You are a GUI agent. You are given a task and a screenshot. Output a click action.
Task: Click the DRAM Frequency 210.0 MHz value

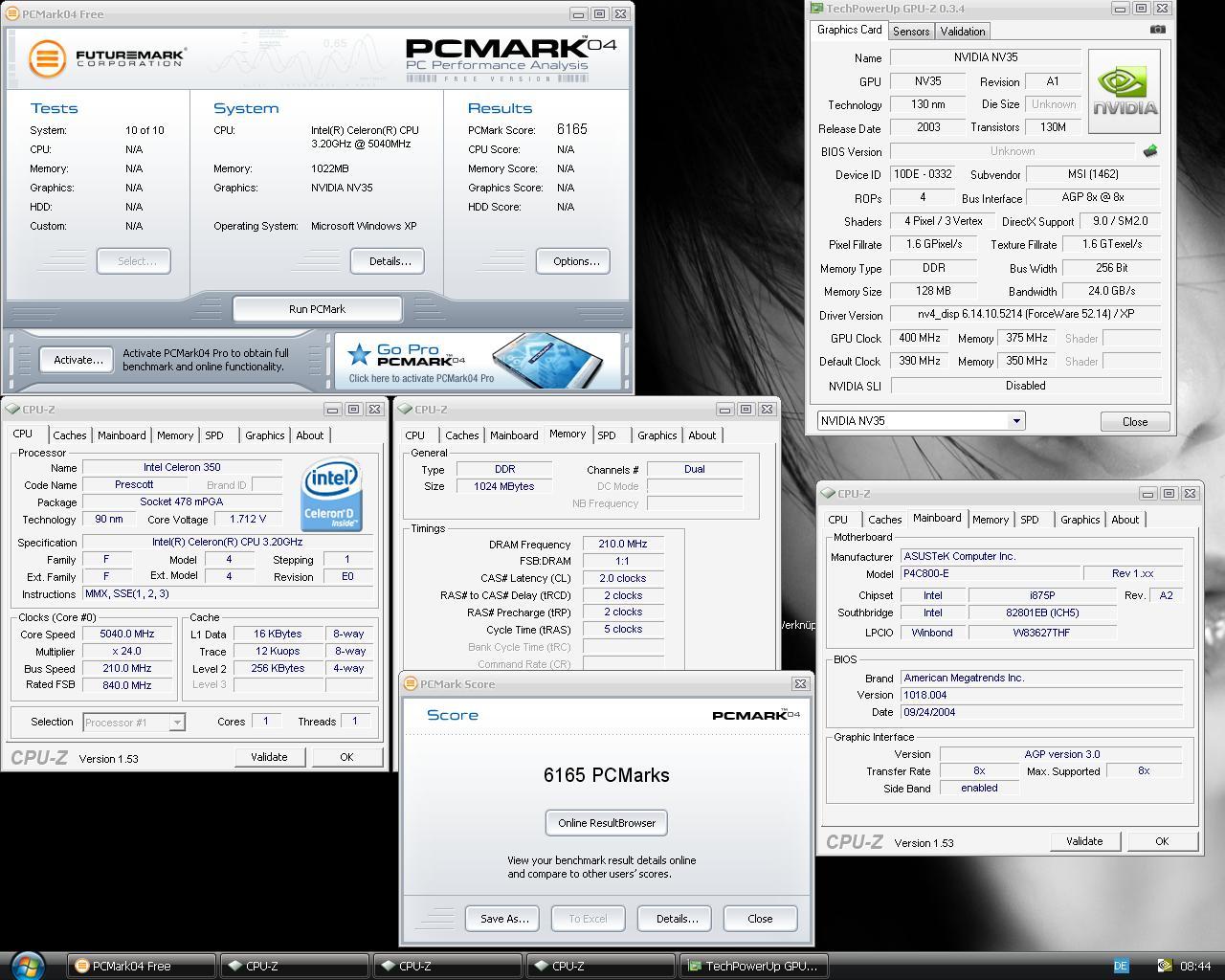point(623,544)
